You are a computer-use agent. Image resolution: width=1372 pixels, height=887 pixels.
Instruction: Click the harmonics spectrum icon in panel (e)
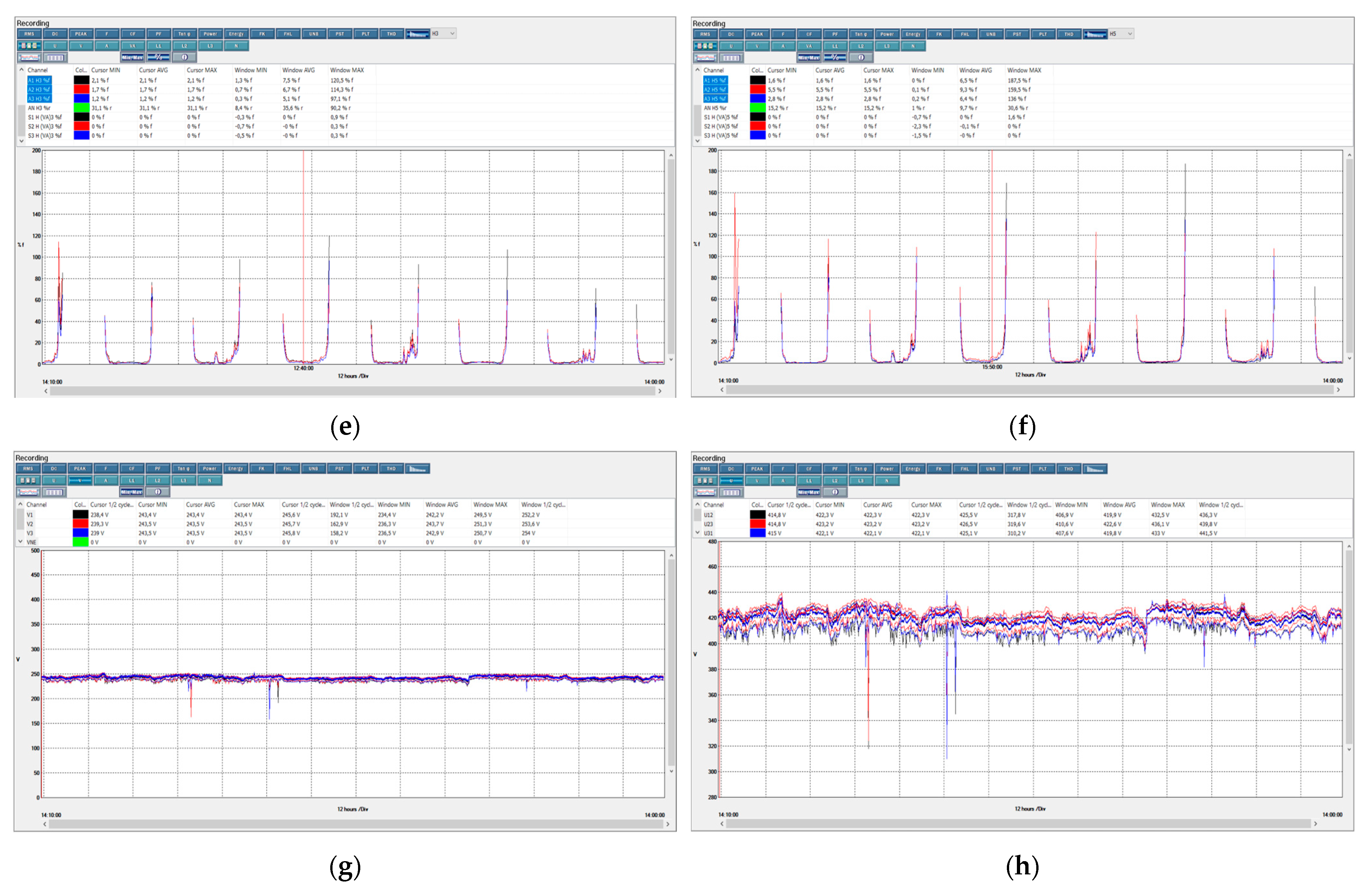tap(417, 34)
